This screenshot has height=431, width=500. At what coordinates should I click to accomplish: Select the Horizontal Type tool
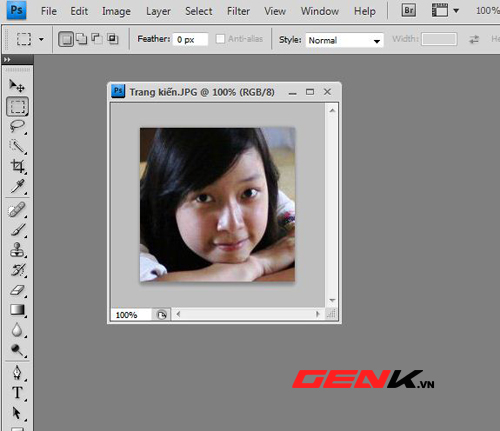(x=17, y=393)
